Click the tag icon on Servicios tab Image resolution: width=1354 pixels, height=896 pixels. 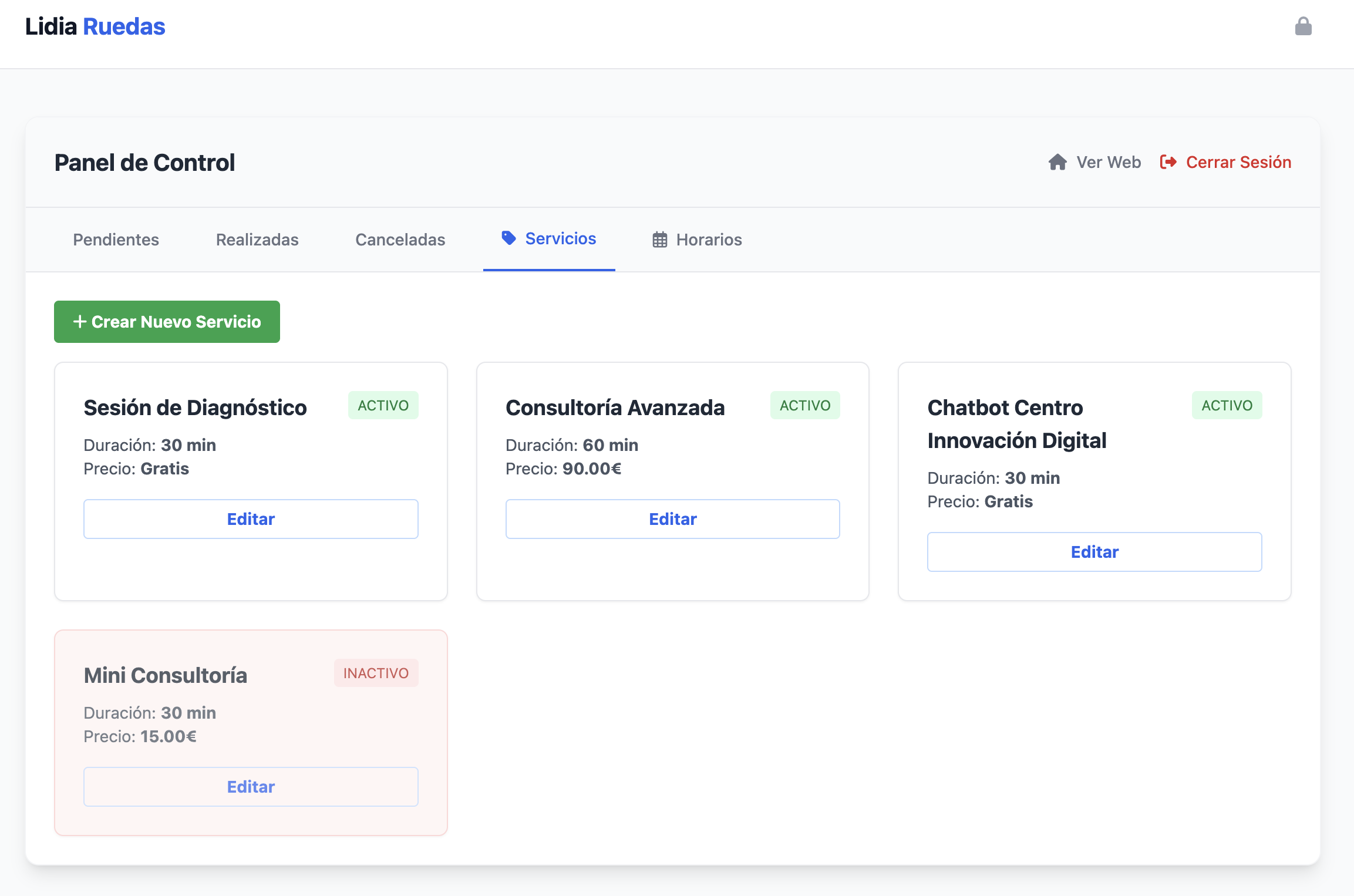(x=508, y=238)
